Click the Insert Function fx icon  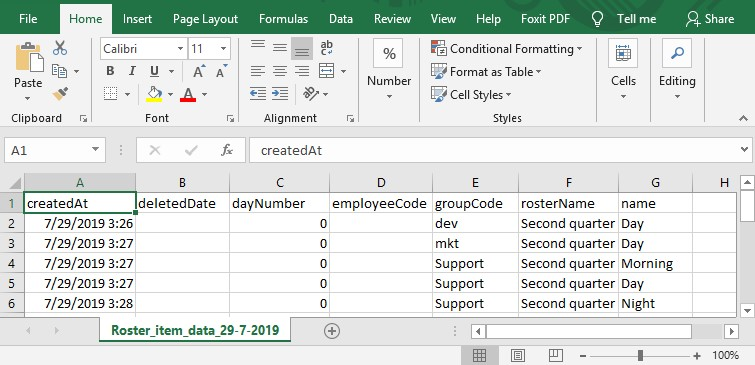pos(227,150)
